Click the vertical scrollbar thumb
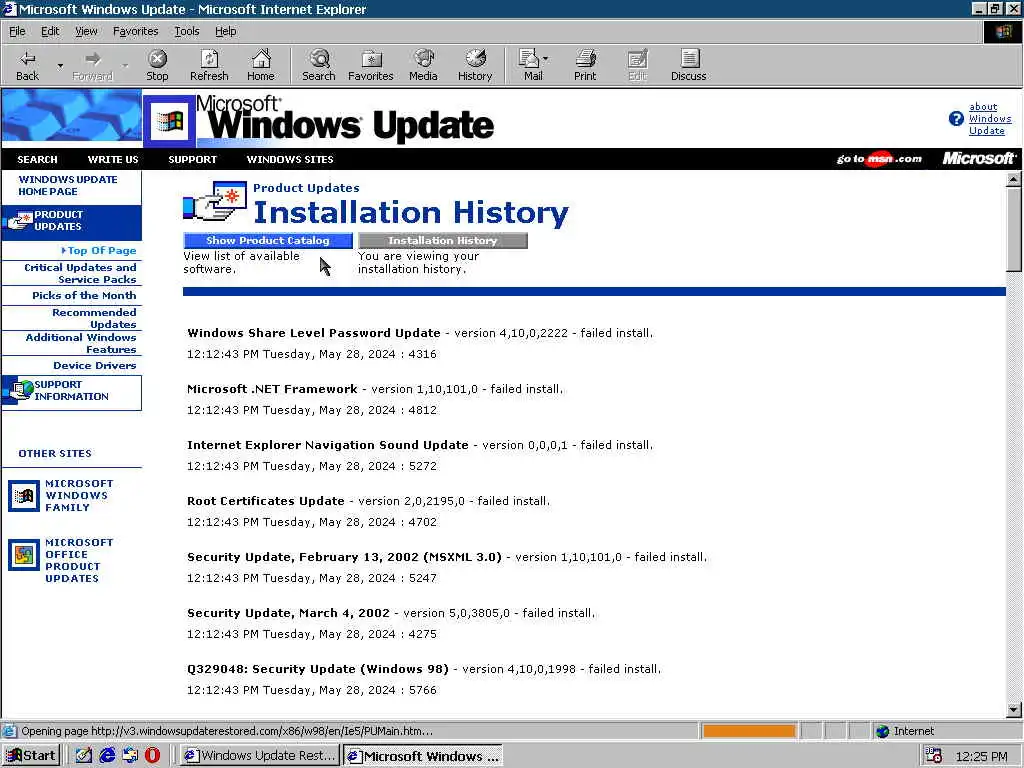Viewport: 1024px width, 768px height. tap(1014, 229)
